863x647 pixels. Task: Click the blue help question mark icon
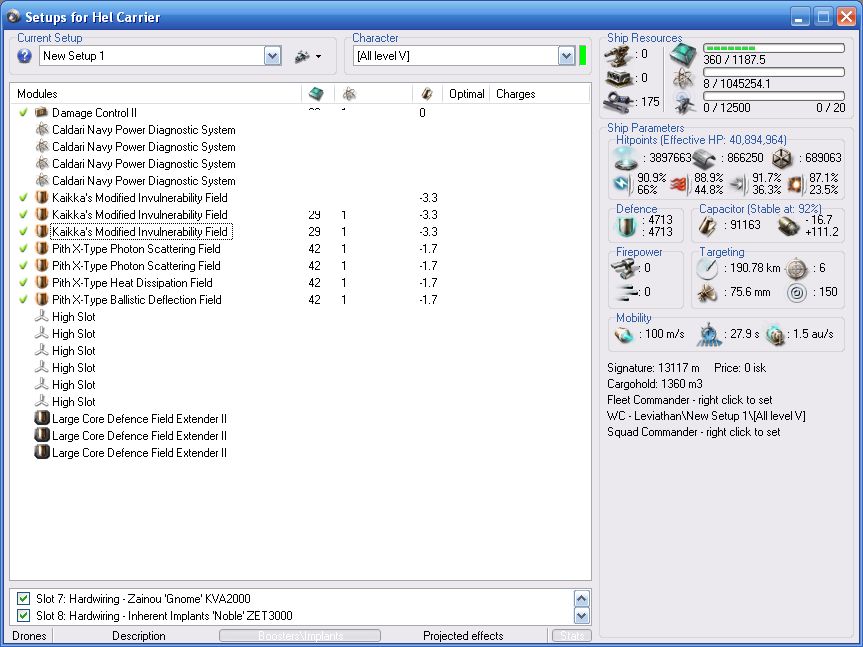pyautogui.click(x=24, y=56)
